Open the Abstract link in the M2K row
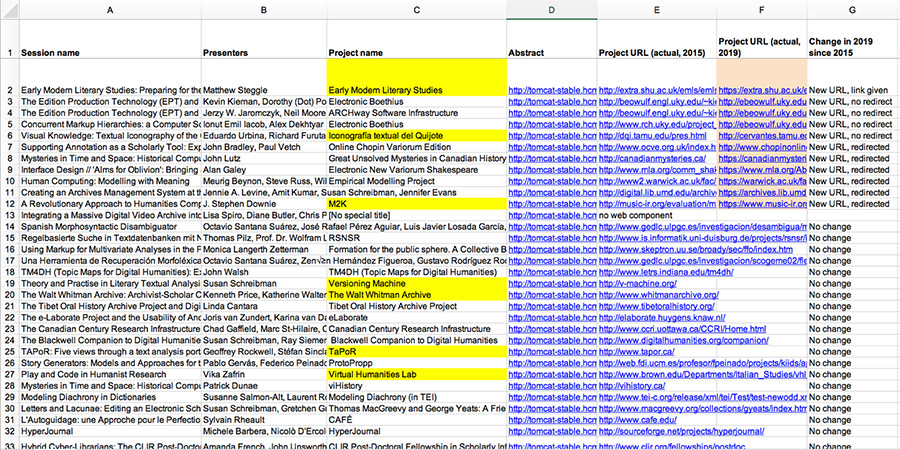The height and width of the screenshot is (450, 900). pos(553,204)
